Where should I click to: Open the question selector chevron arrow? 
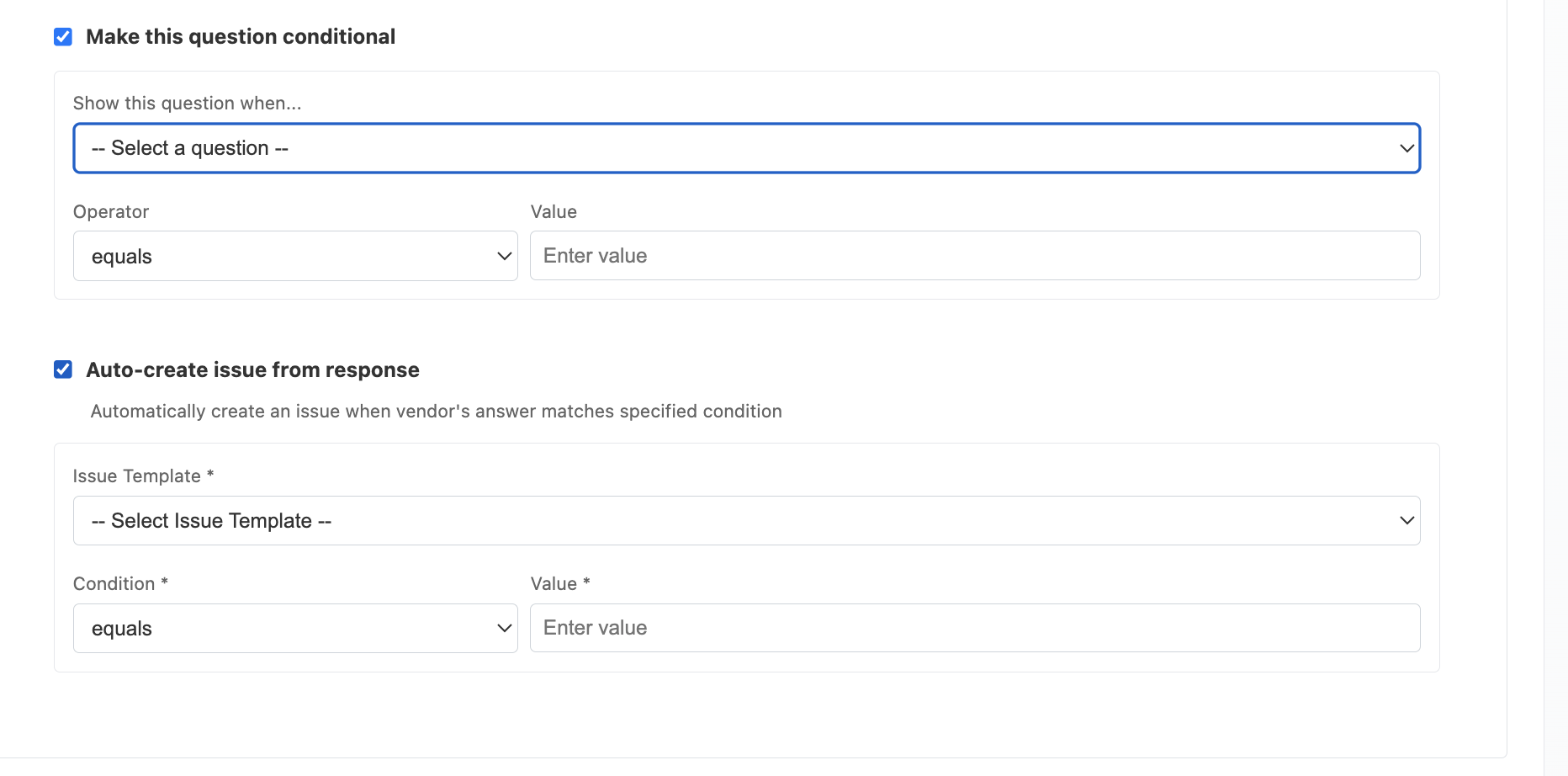coord(1406,148)
